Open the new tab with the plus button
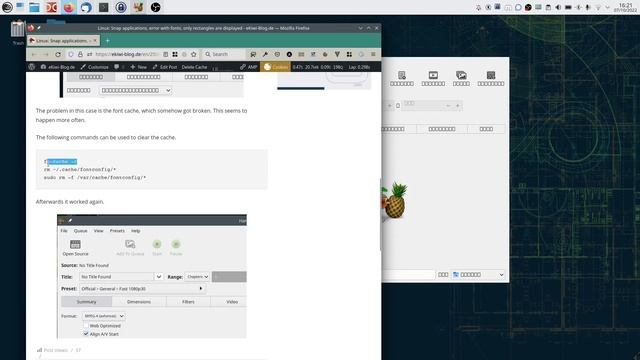Screen dimensions: 640x360 107,41
